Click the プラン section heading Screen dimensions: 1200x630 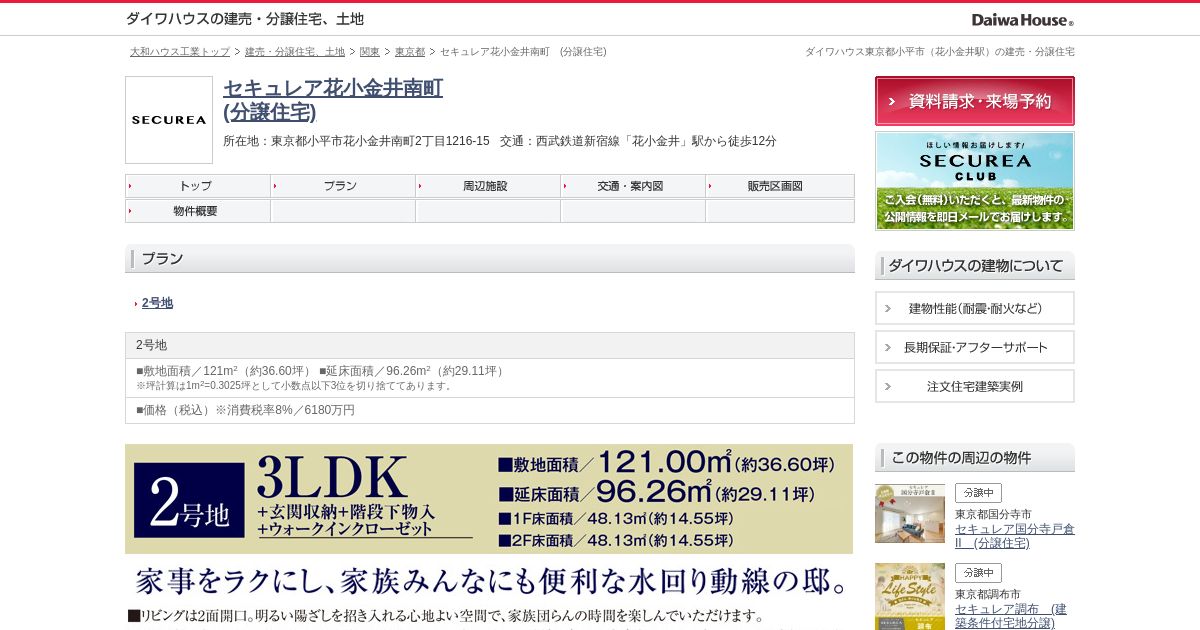[490, 258]
